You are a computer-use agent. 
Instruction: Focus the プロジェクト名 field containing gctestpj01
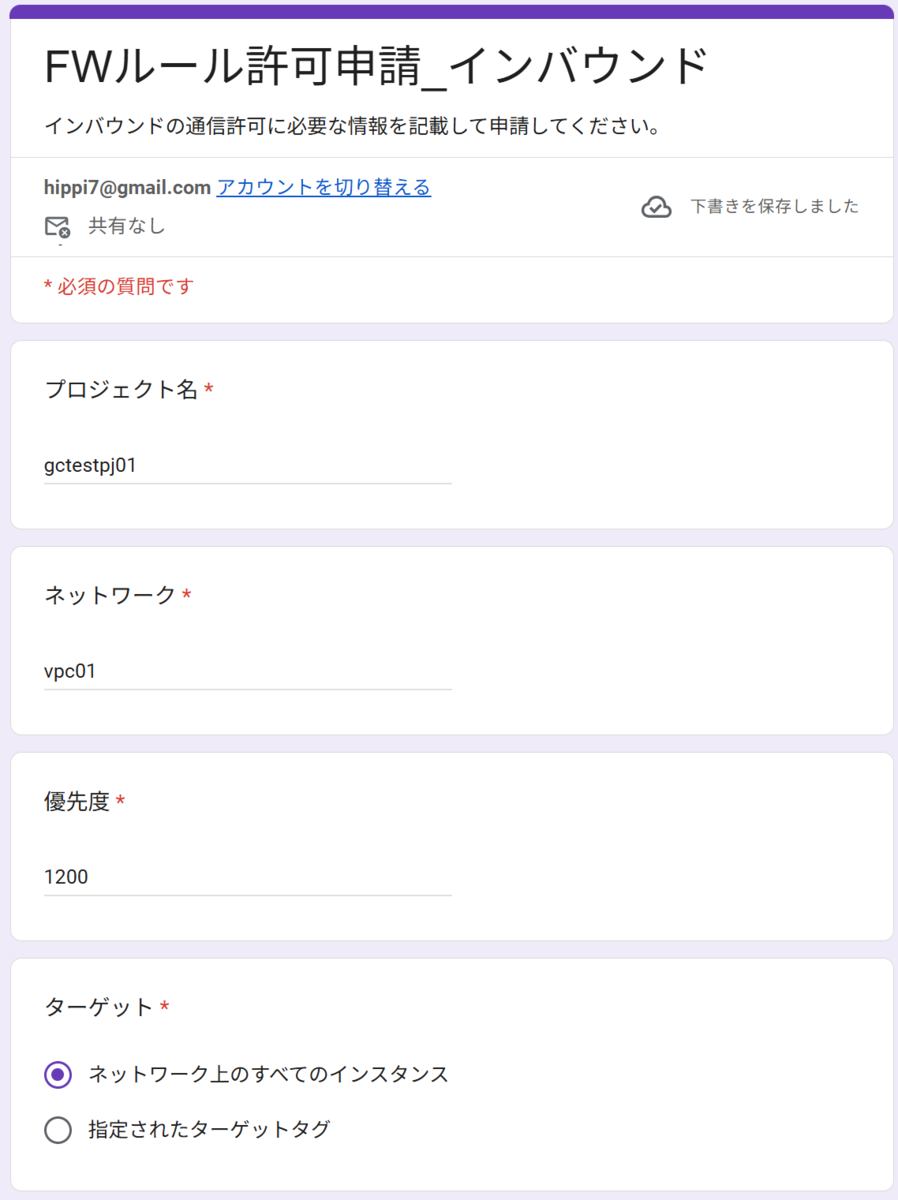(248, 465)
